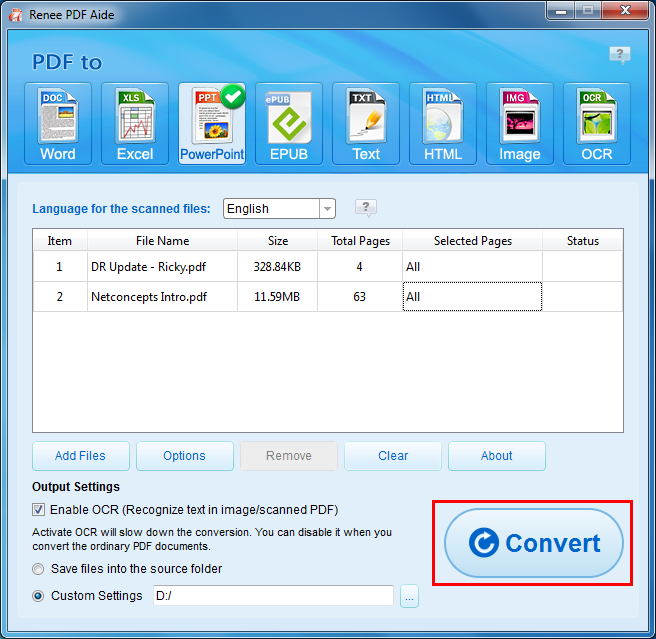Select Save files into source folder
Image resolution: width=656 pixels, height=639 pixels.
coord(39,569)
